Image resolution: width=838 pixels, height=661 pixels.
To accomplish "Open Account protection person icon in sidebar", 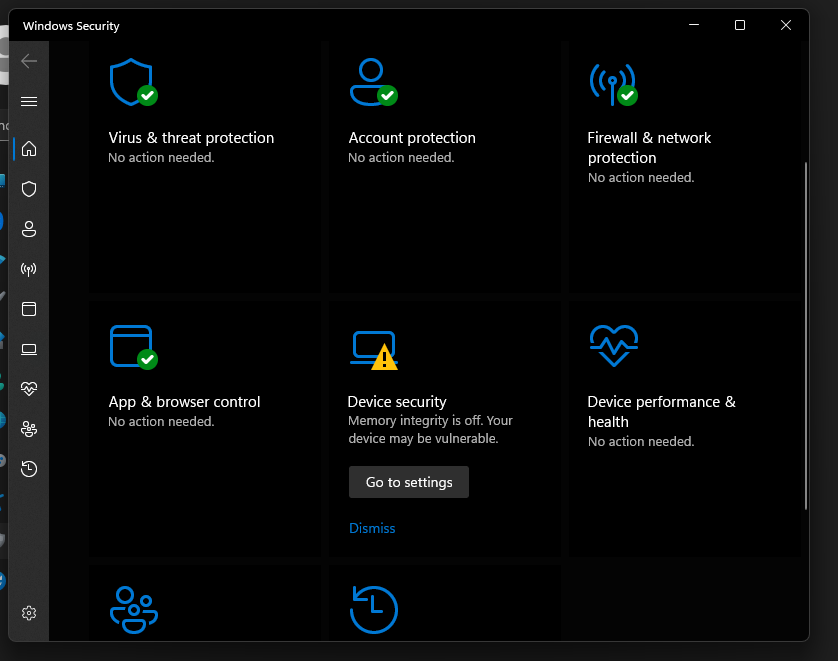I will tap(29, 229).
